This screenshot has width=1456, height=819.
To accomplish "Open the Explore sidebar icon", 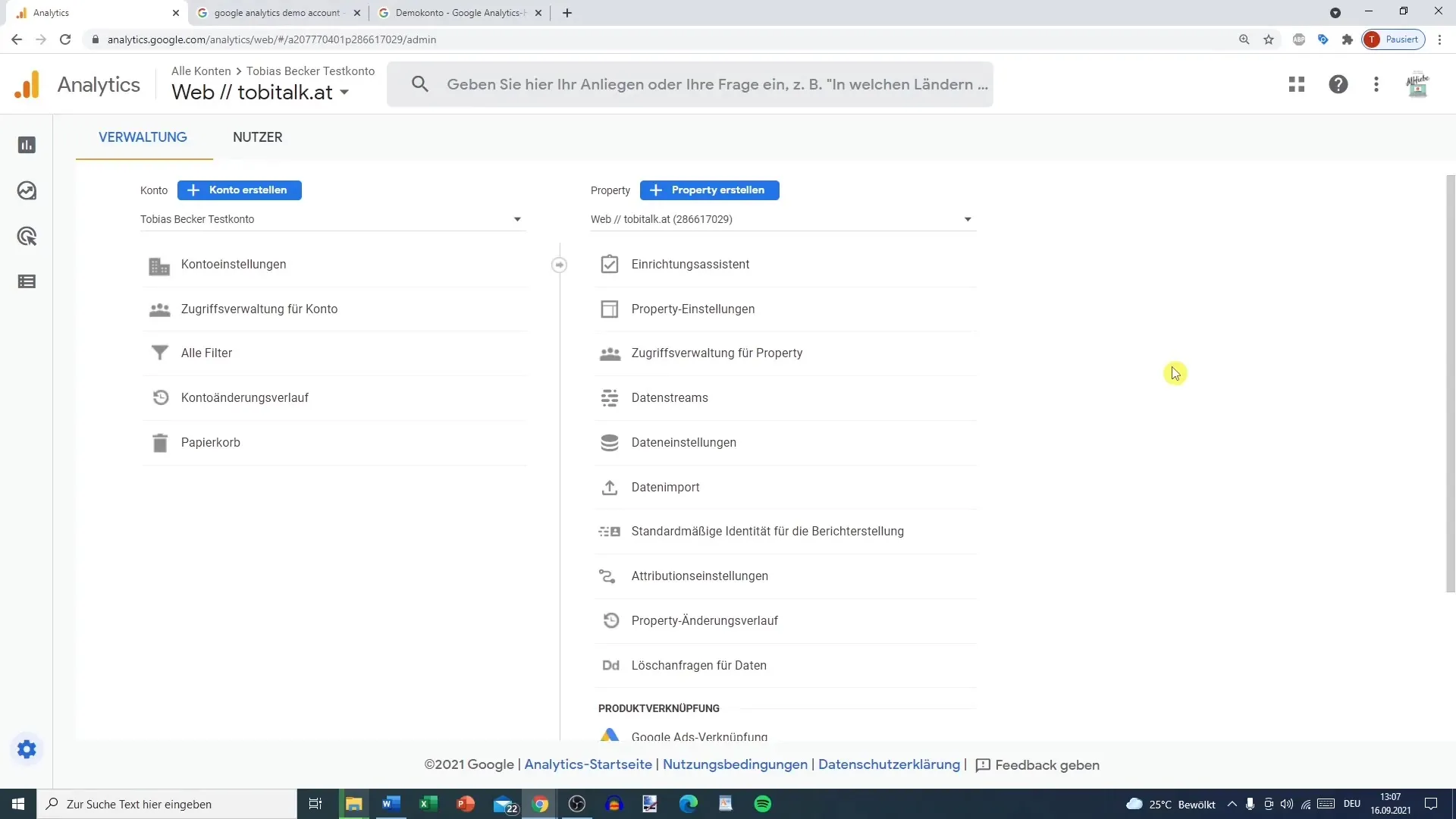I will (x=27, y=190).
